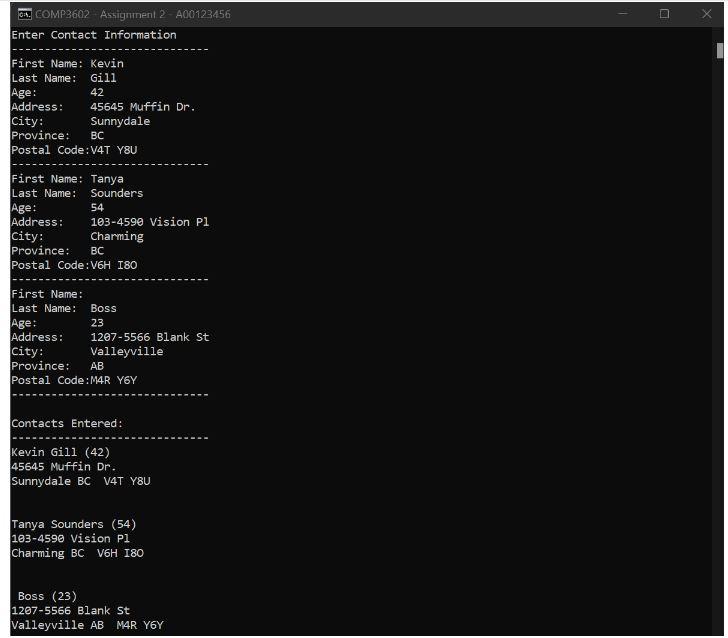Screen dimensions: 728x638
Task: Select the 'First Name: Tanya' line
Action: click(67, 179)
